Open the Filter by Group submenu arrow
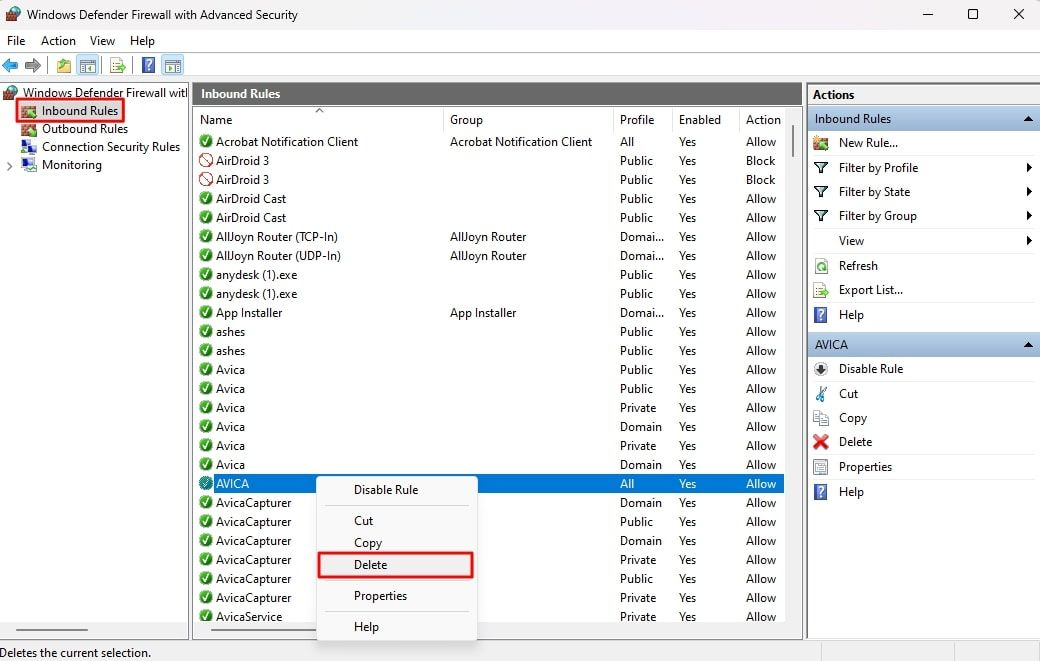 [x=1029, y=215]
